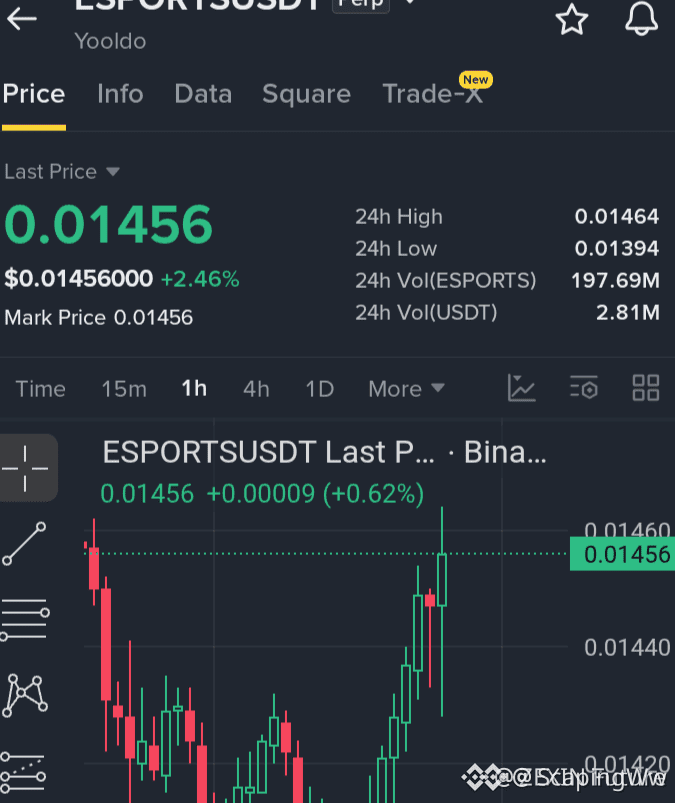Open chart indicators line-graph icon
The height and width of the screenshot is (803, 675).
coord(521,388)
